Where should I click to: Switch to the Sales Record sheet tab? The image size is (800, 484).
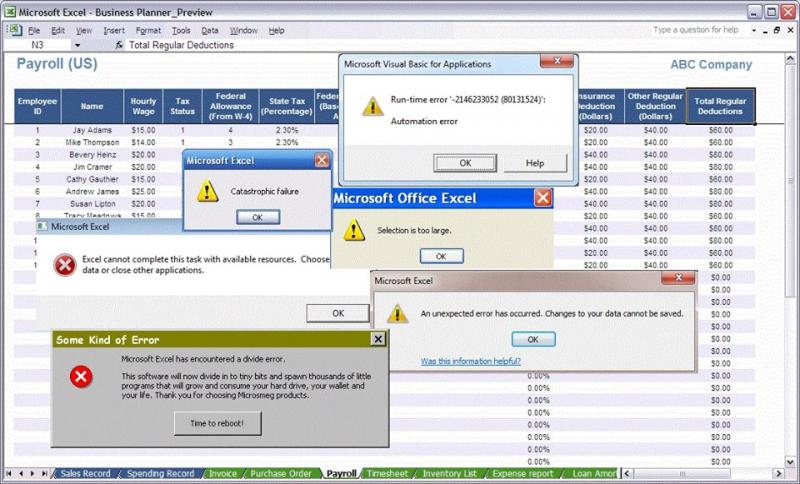pos(85,473)
